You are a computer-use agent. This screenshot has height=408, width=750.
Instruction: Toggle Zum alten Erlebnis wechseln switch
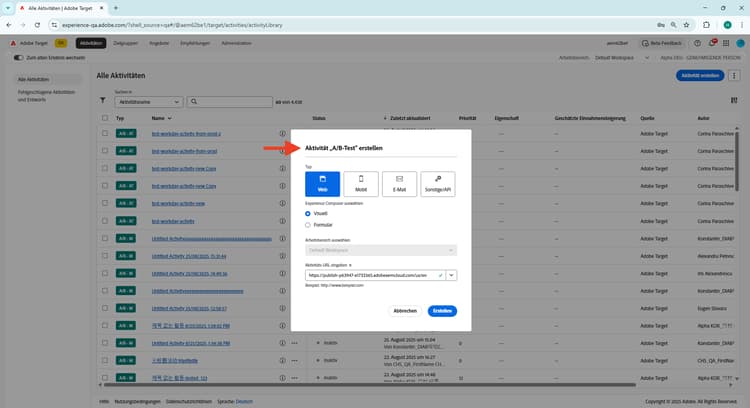click(x=18, y=57)
